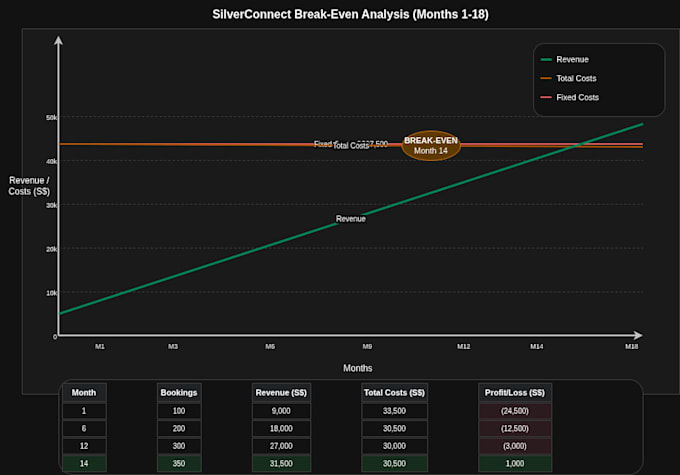
Task: Click the M3 x-axis label
Action: [x=173, y=346]
